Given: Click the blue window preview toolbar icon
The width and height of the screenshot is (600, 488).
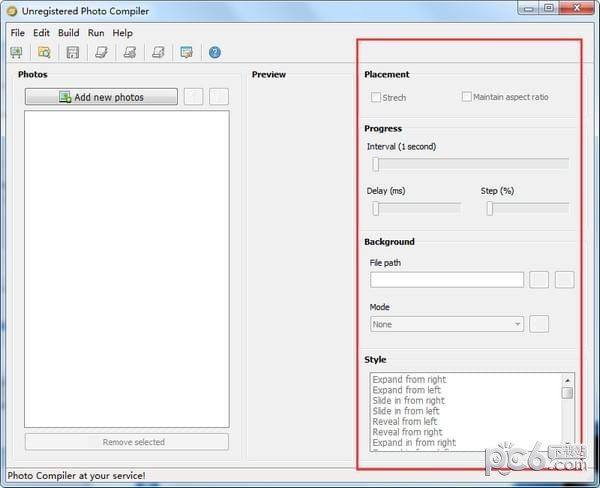Looking at the screenshot, I should [x=186, y=52].
